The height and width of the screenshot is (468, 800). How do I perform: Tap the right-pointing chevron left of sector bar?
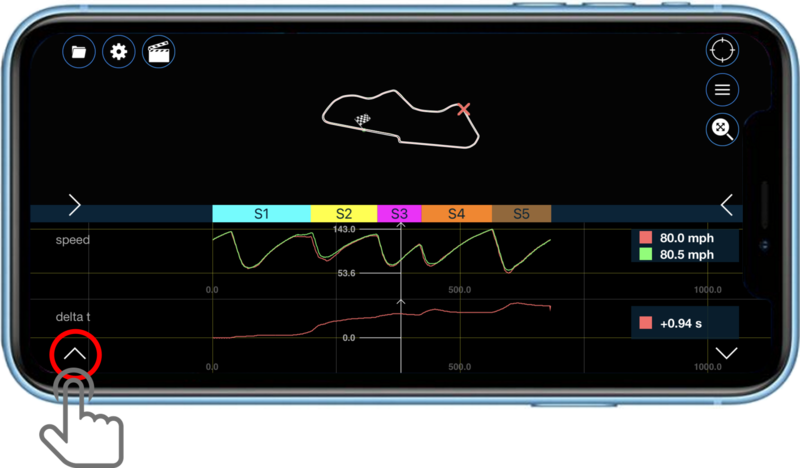pos(74,205)
